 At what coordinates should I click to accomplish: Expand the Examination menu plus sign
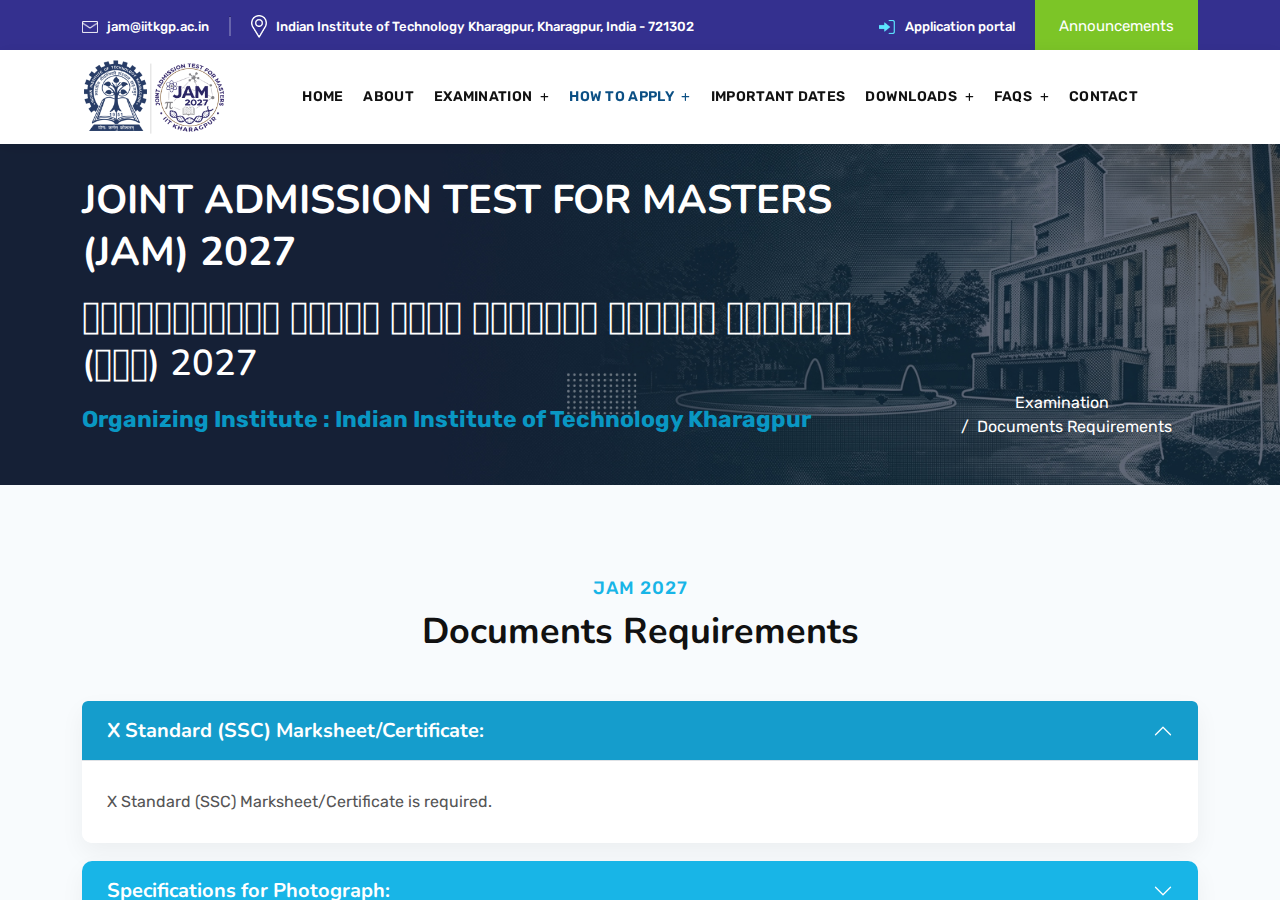click(x=544, y=97)
